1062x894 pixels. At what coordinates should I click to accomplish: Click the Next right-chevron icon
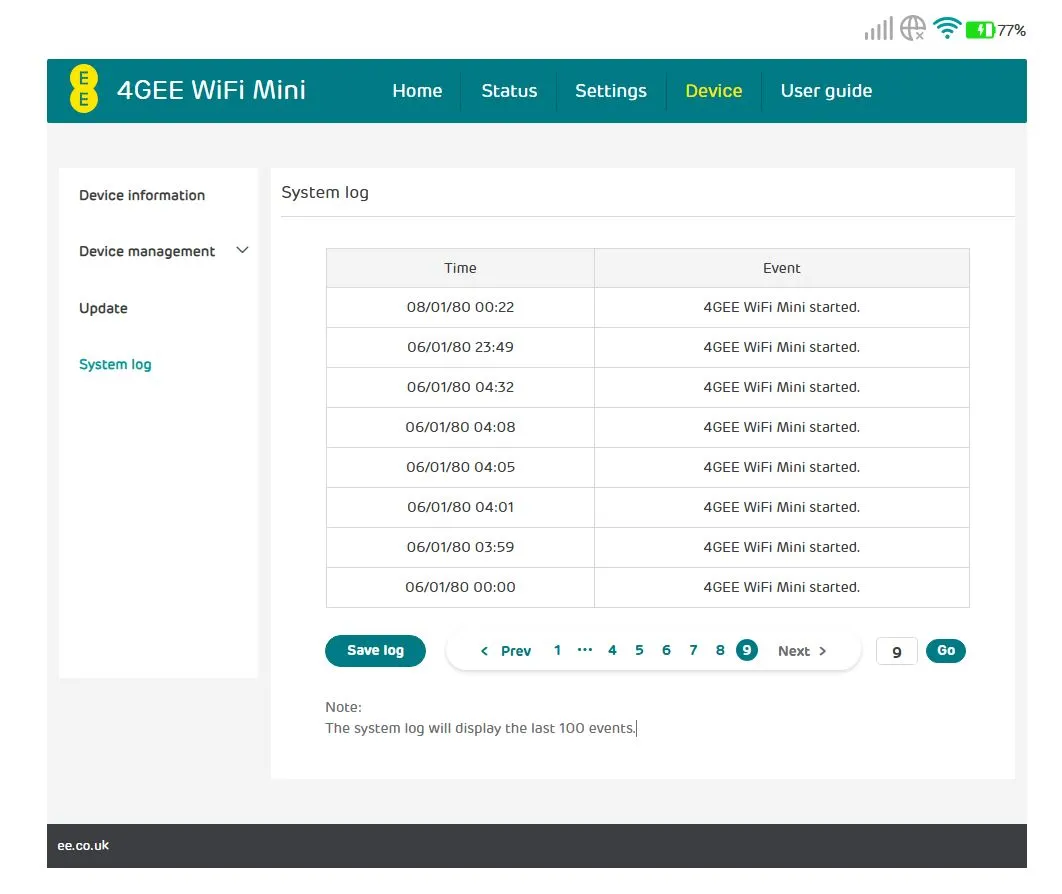click(x=822, y=650)
